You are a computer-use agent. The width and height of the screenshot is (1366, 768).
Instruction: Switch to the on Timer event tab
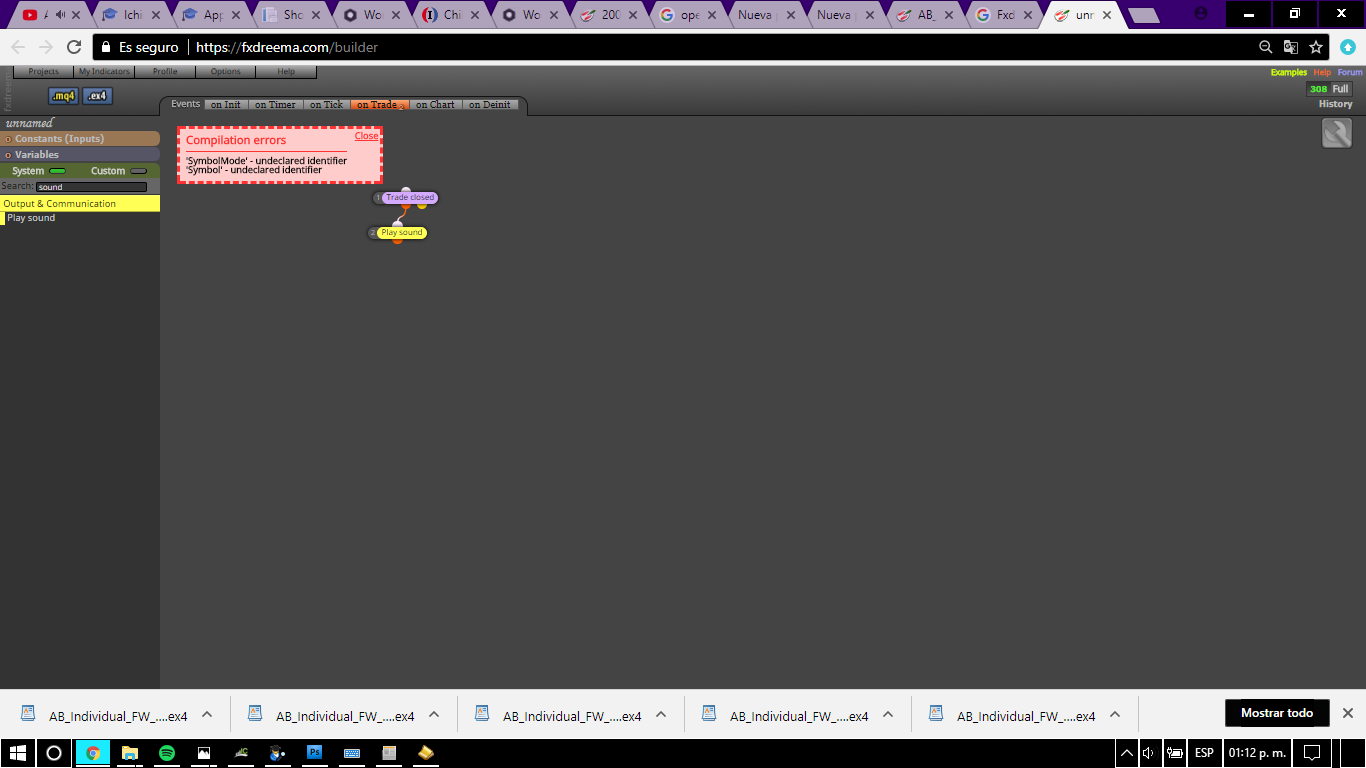(x=275, y=104)
